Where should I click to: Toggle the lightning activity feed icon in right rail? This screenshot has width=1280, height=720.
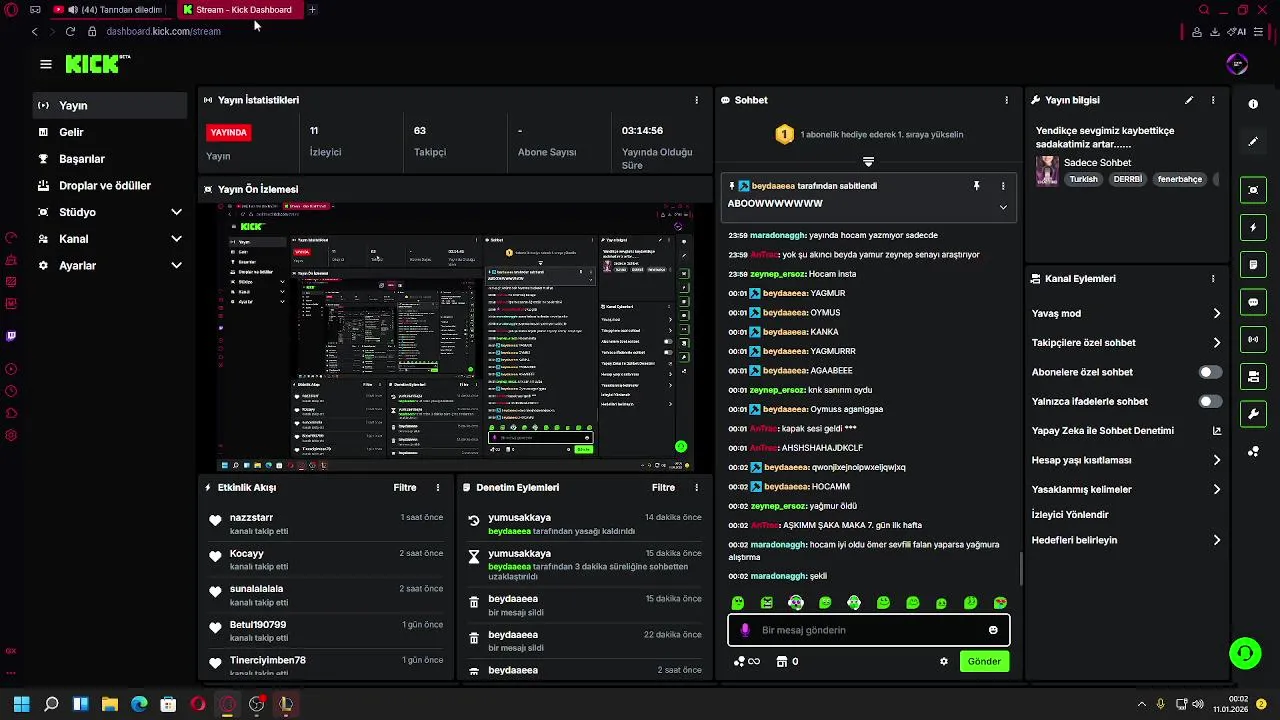coord(1253,227)
